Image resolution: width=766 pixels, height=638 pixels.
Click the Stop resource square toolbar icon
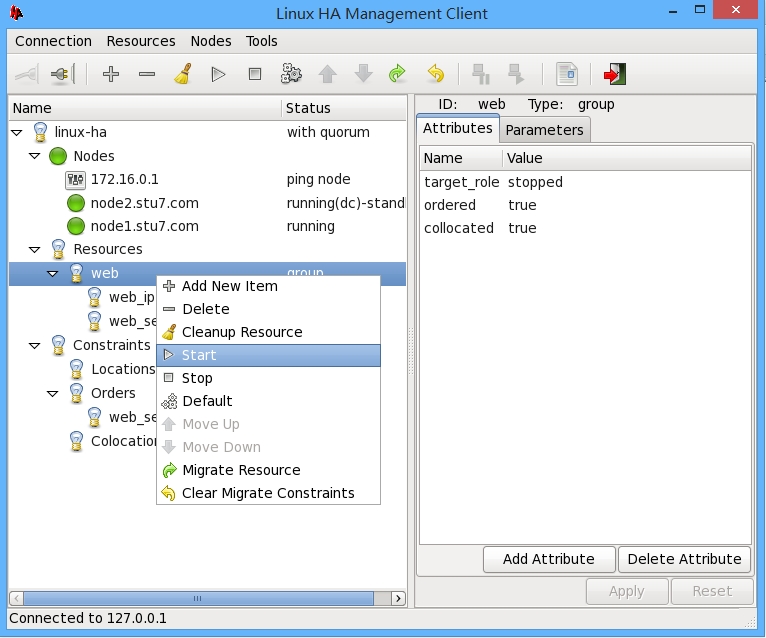[x=255, y=74]
